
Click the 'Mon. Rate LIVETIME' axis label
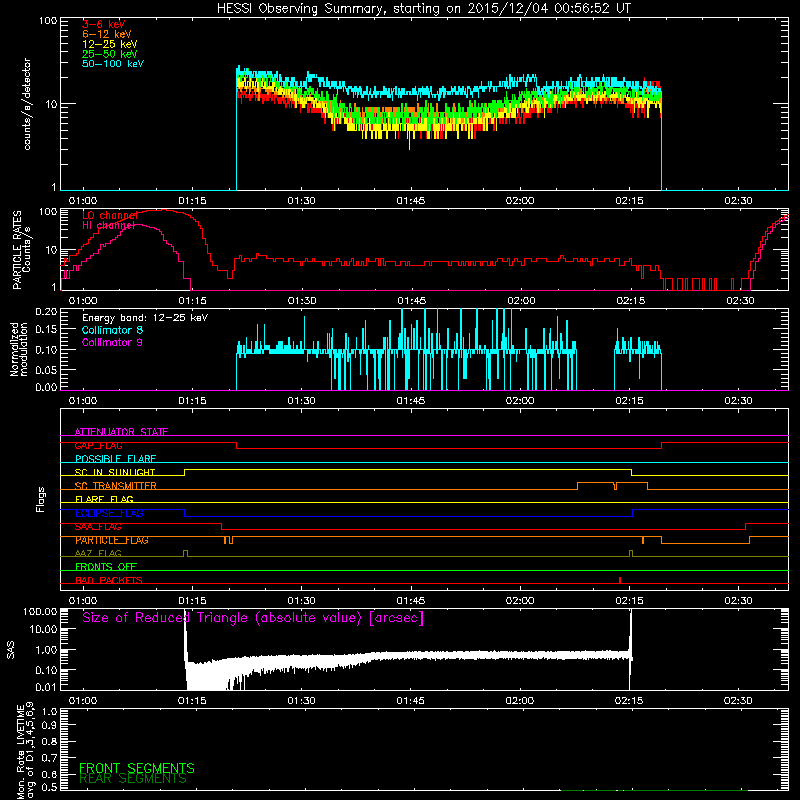[25, 751]
